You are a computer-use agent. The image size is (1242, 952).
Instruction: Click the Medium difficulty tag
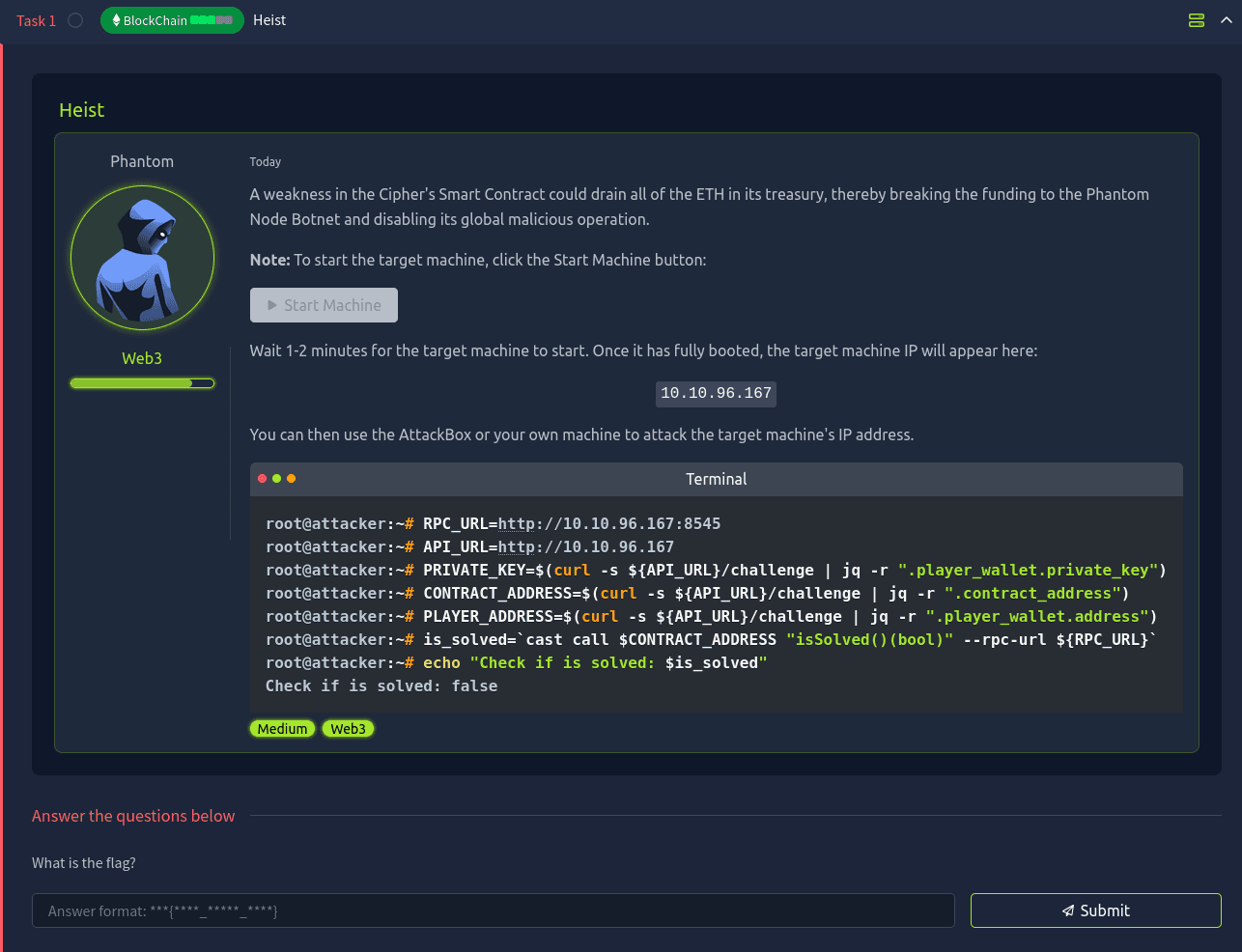(x=282, y=729)
